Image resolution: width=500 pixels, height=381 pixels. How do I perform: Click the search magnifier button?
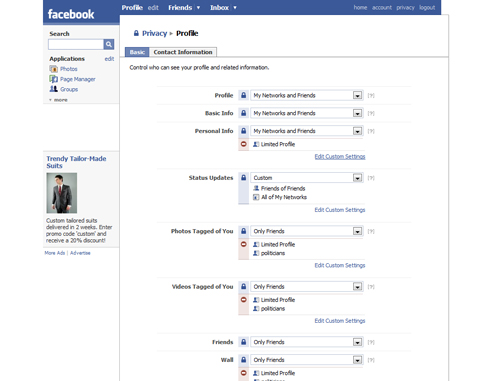click(109, 44)
